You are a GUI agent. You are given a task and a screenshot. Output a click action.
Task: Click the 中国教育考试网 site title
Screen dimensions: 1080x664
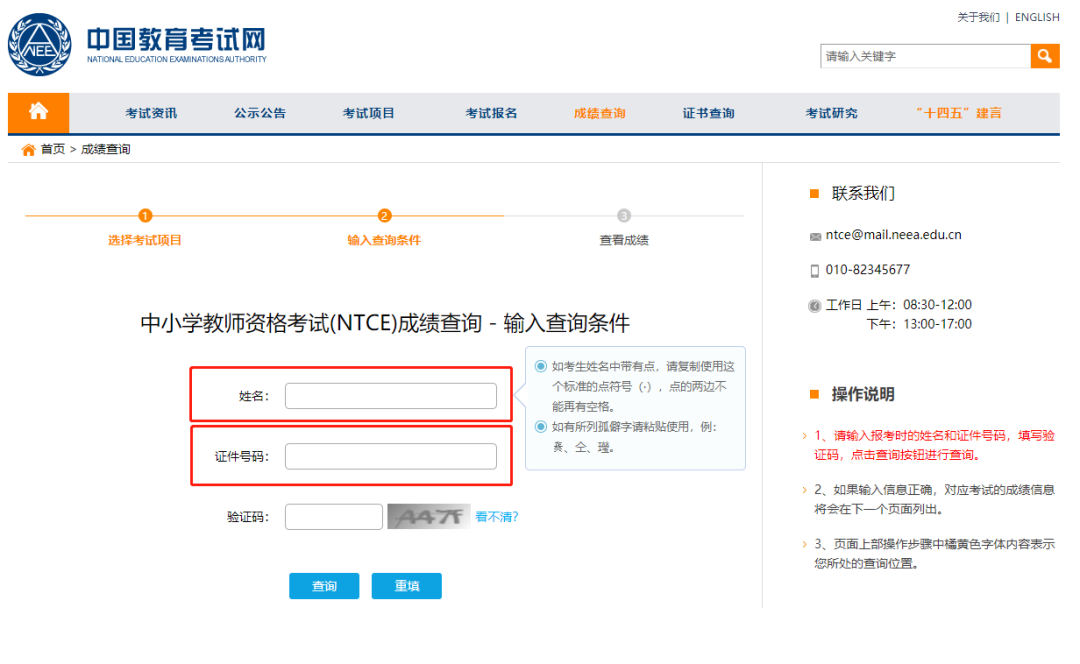[x=176, y=39]
